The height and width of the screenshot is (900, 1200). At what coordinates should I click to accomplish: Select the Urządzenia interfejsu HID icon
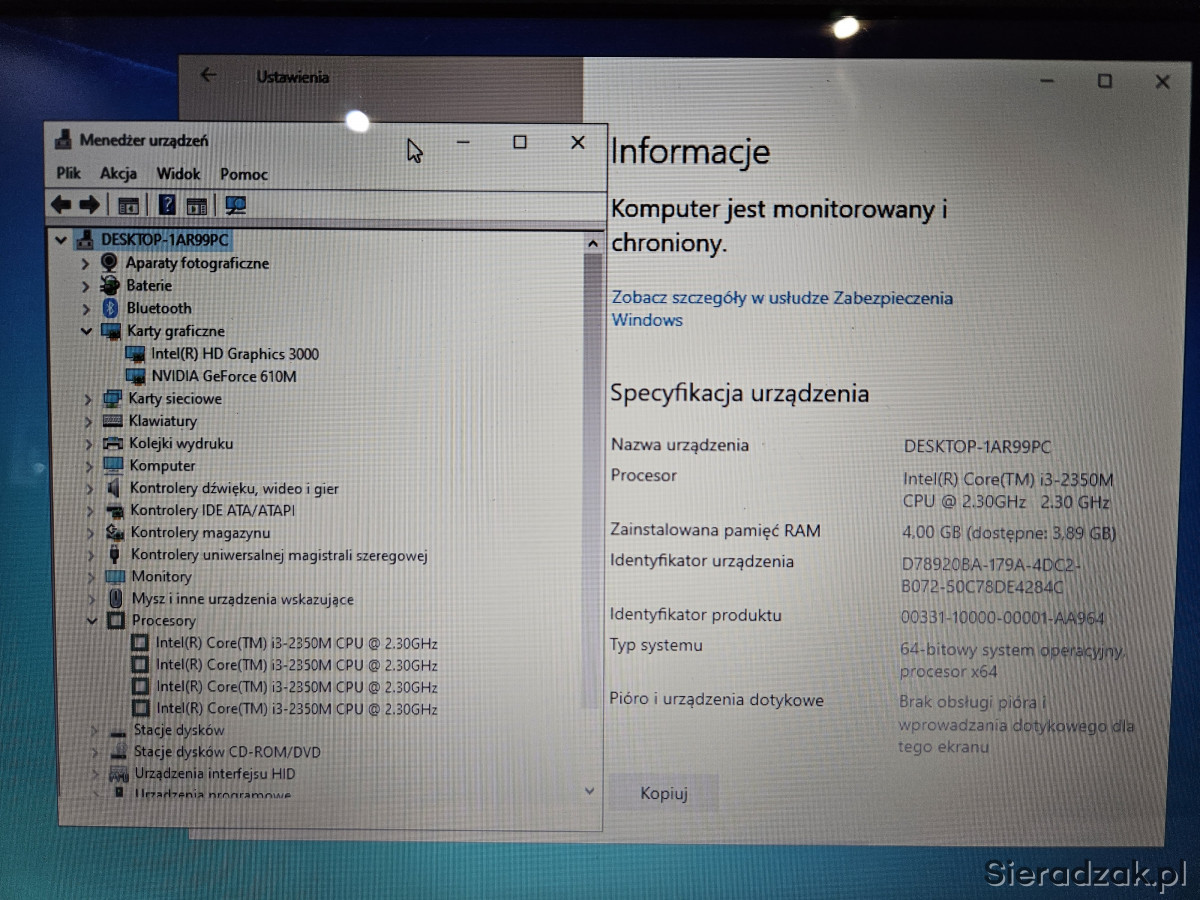pos(118,774)
